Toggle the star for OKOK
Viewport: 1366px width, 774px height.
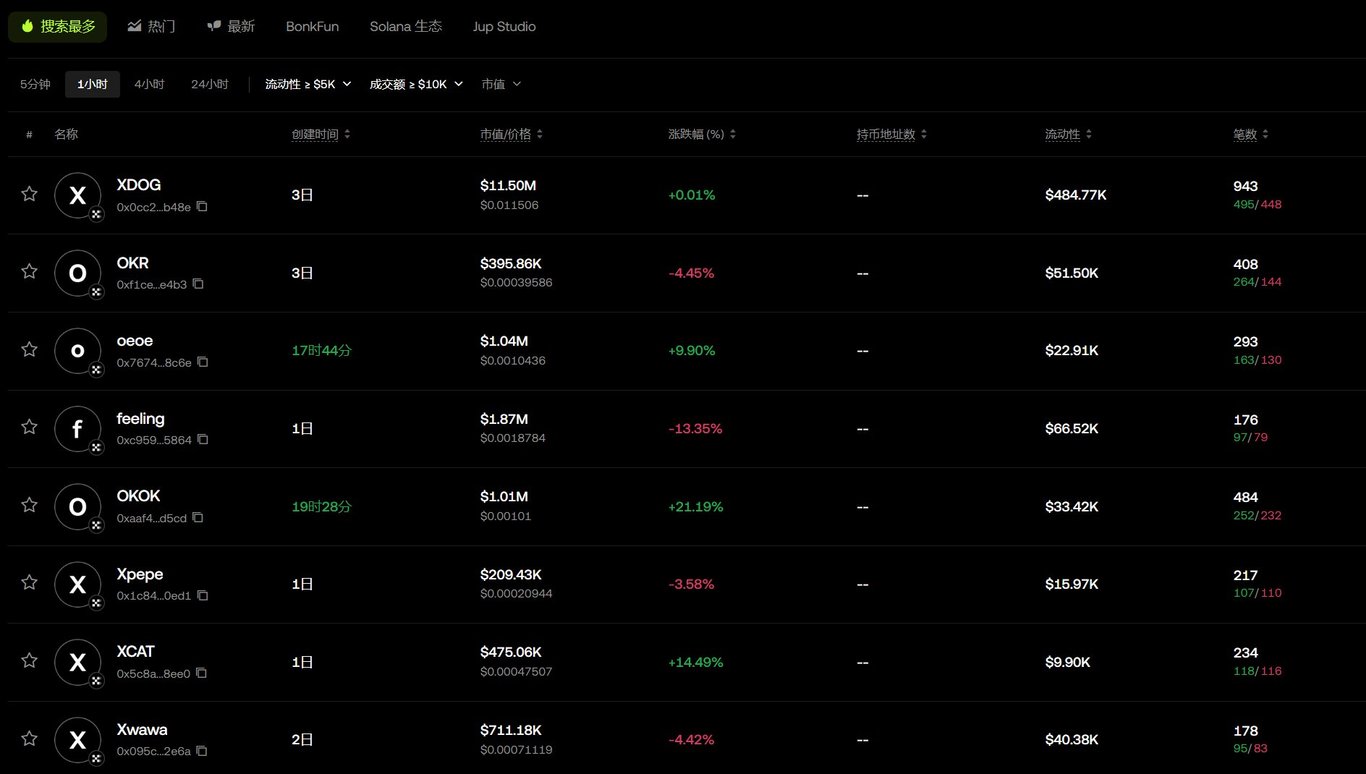pyautogui.click(x=29, y=505)
